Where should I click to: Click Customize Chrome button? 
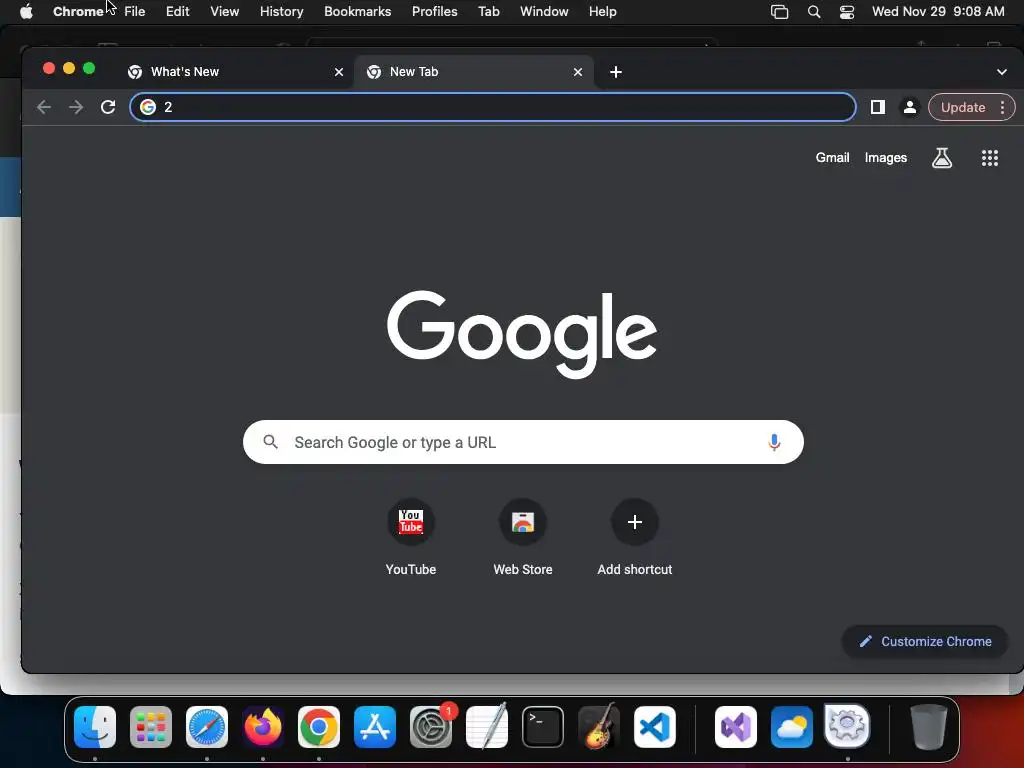(x=925, y=641)
